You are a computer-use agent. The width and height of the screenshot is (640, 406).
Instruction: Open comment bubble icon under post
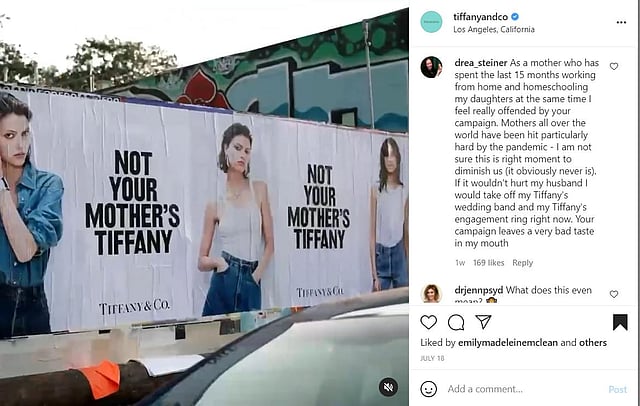[456, 322]
